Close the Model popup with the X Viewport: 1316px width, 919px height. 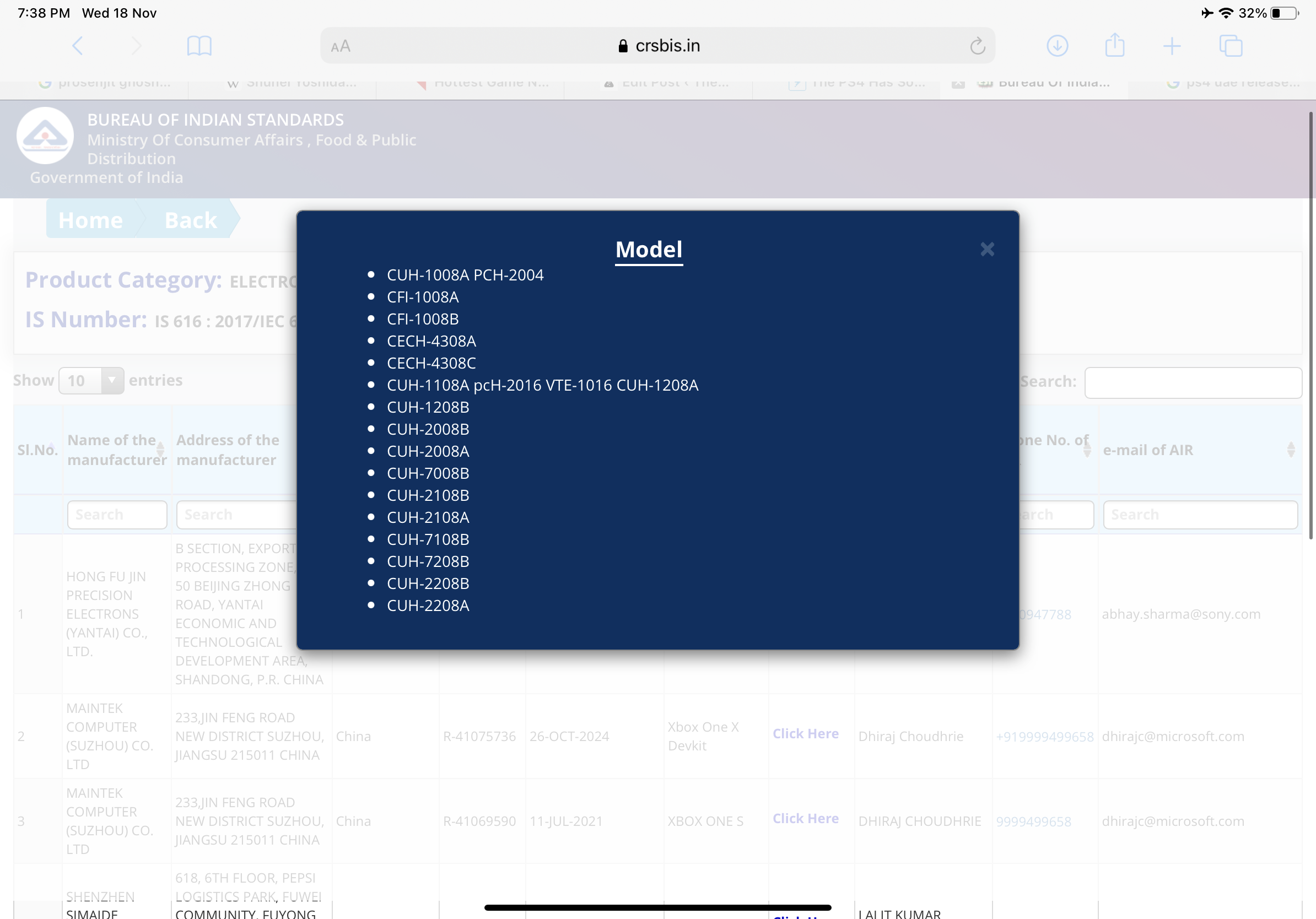(987, 249)
